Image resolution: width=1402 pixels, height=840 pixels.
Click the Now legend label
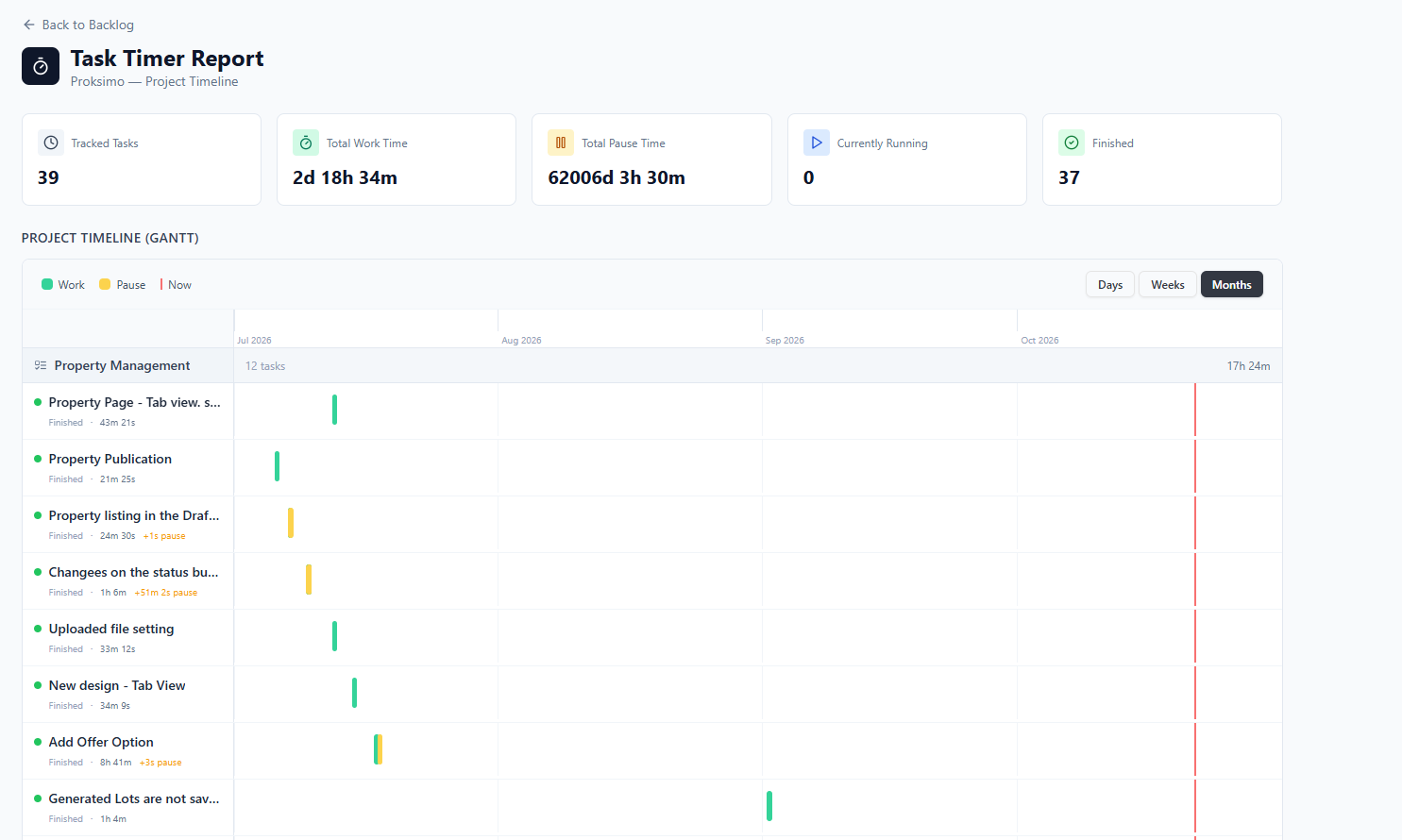[179, 284]
